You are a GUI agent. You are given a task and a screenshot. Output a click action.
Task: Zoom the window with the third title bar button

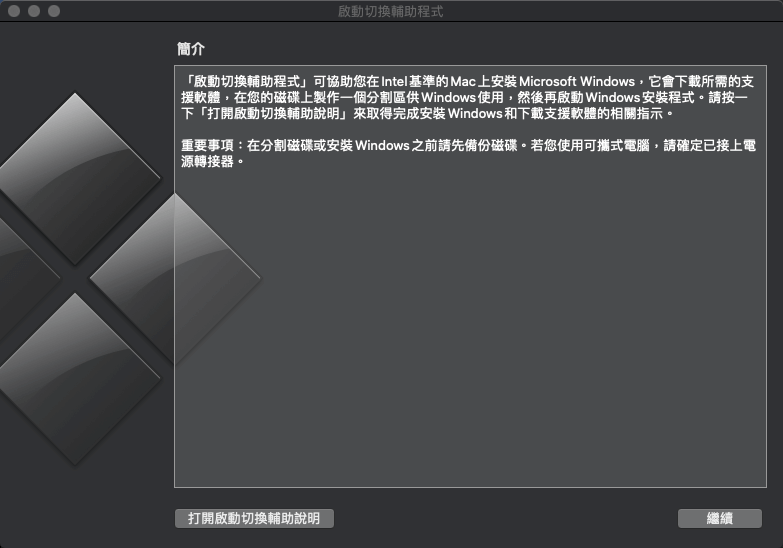point(54,10)
